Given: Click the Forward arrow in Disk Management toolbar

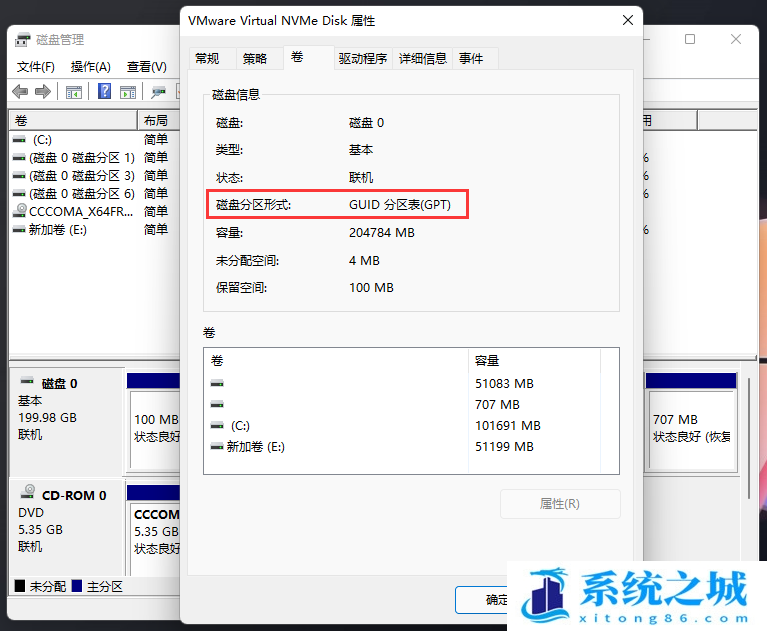Looking at the screenshot, I should [x=43, y=91].
